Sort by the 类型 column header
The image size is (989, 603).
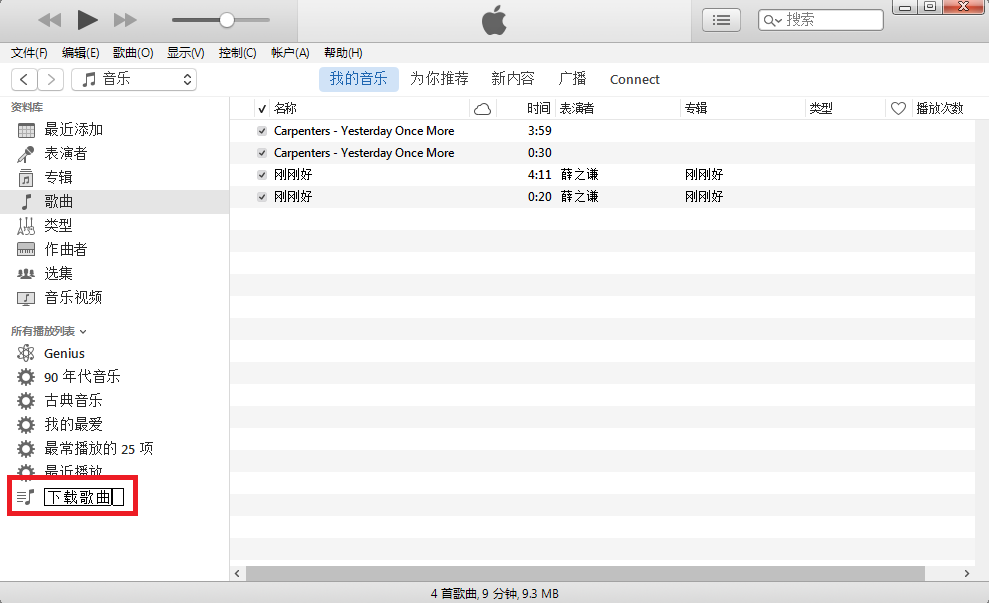(821, 108)
